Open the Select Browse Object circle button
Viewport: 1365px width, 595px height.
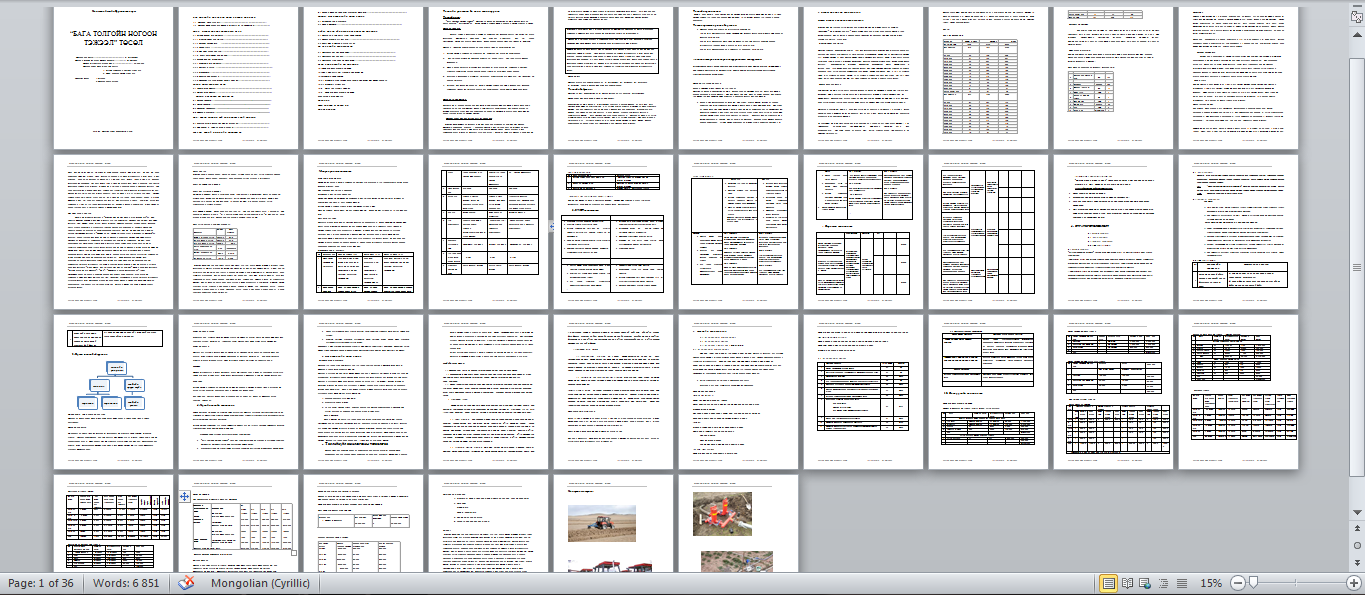(1357, 546)
